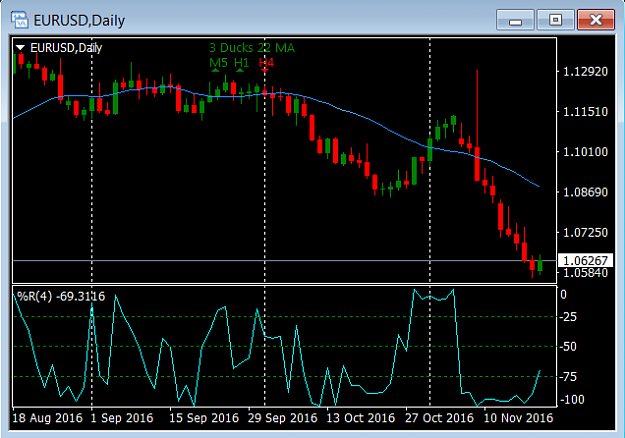The image size is (625, 438).
Task: Click the EURUSD,Daily window title text
Action: (79, 21)
